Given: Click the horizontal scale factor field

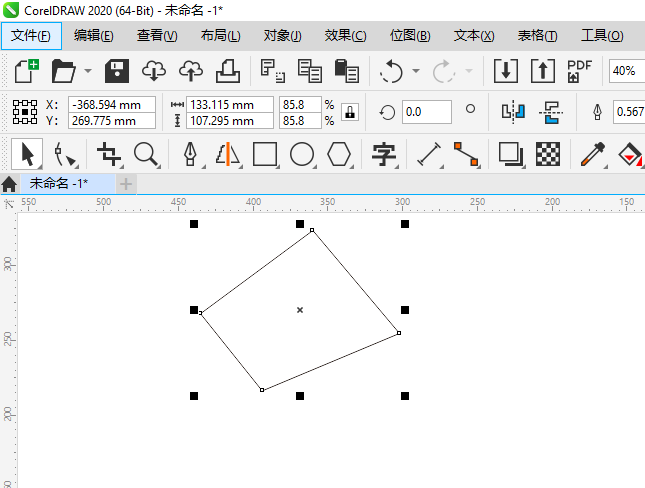Looking at the screenshot, I should point(300,105).
